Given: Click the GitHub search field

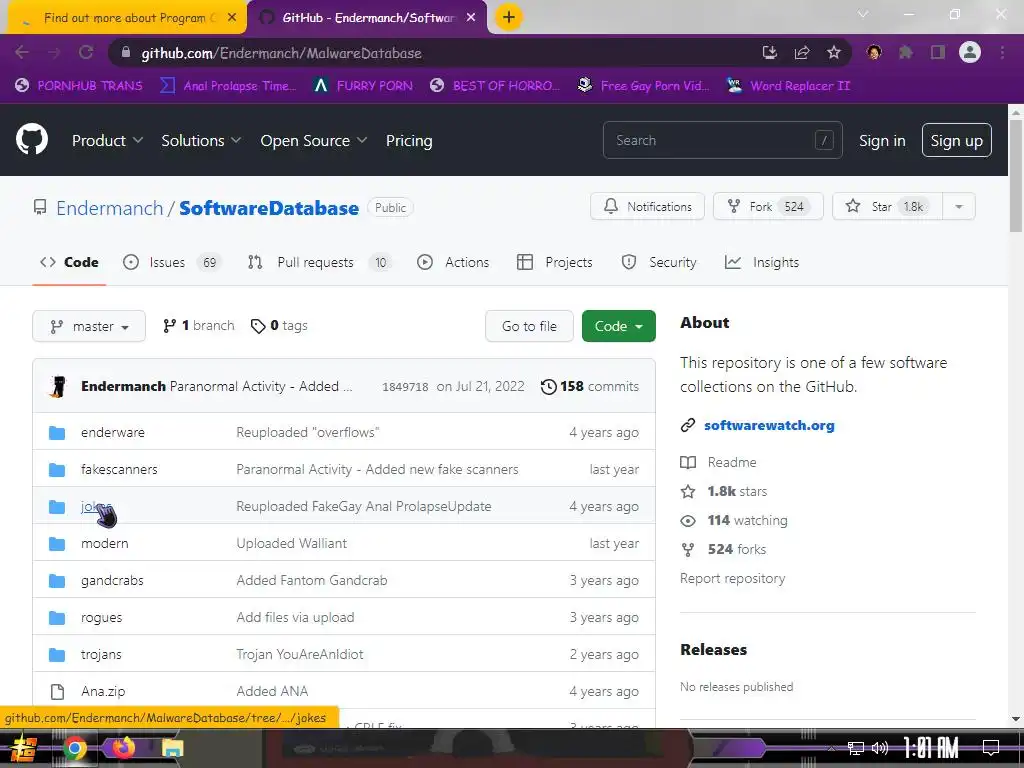Looking at the screenshot, I should [722, 140].
